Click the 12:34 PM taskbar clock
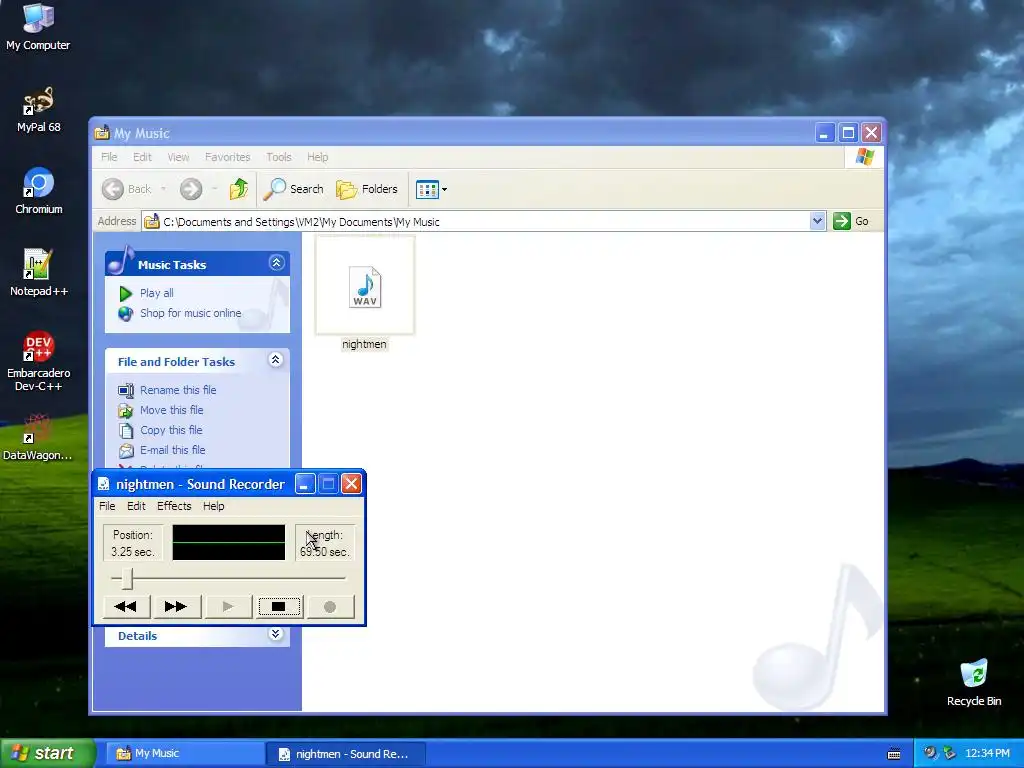 pyautogui.click(x=987, y=754)
